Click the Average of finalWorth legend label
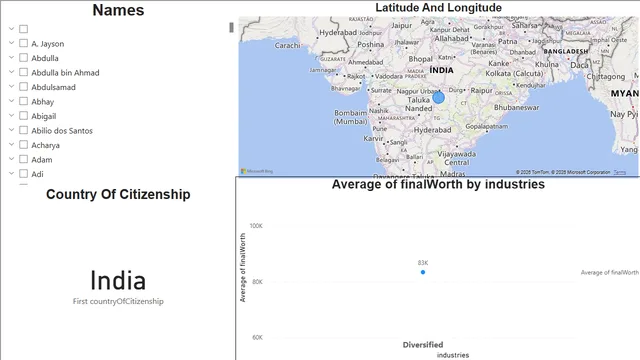 (x=610, y=272)
